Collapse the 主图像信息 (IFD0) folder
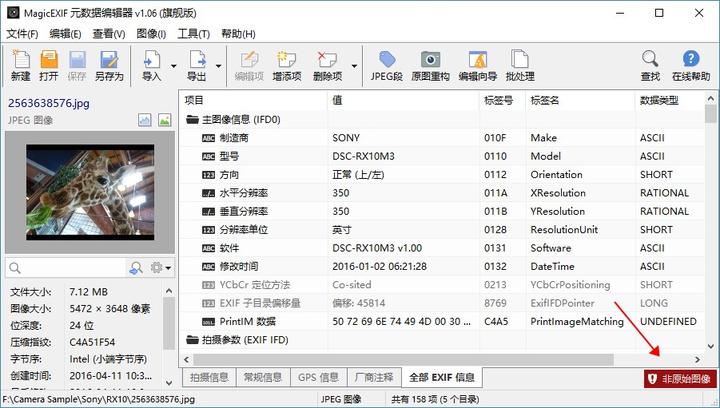This screenshot has width=720, height=408. click(192, 120)
